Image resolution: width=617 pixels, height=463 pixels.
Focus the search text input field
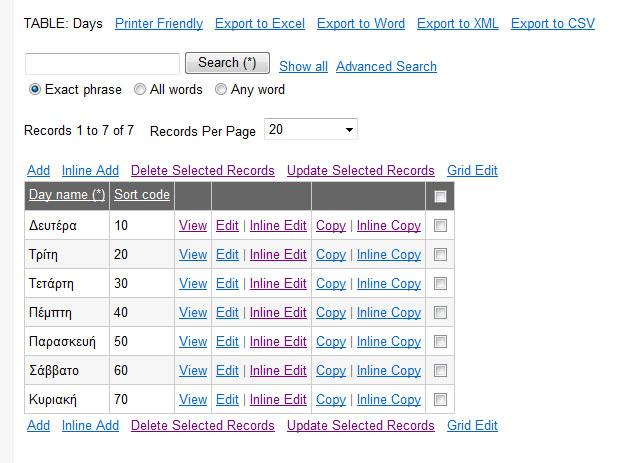tap(102, 64)
